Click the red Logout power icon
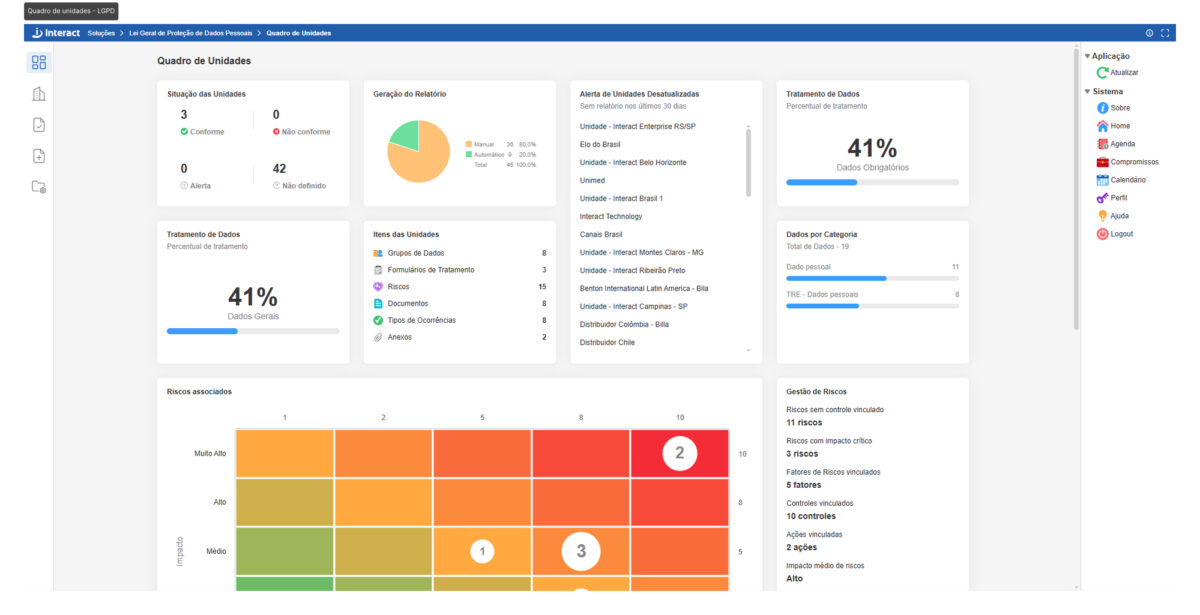1200x615 pixels. pos(1102,234)
